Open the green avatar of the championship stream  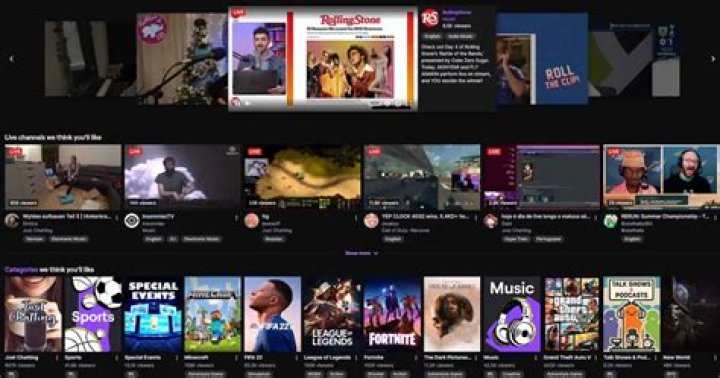pyautogui.click(x=610, y=221)
